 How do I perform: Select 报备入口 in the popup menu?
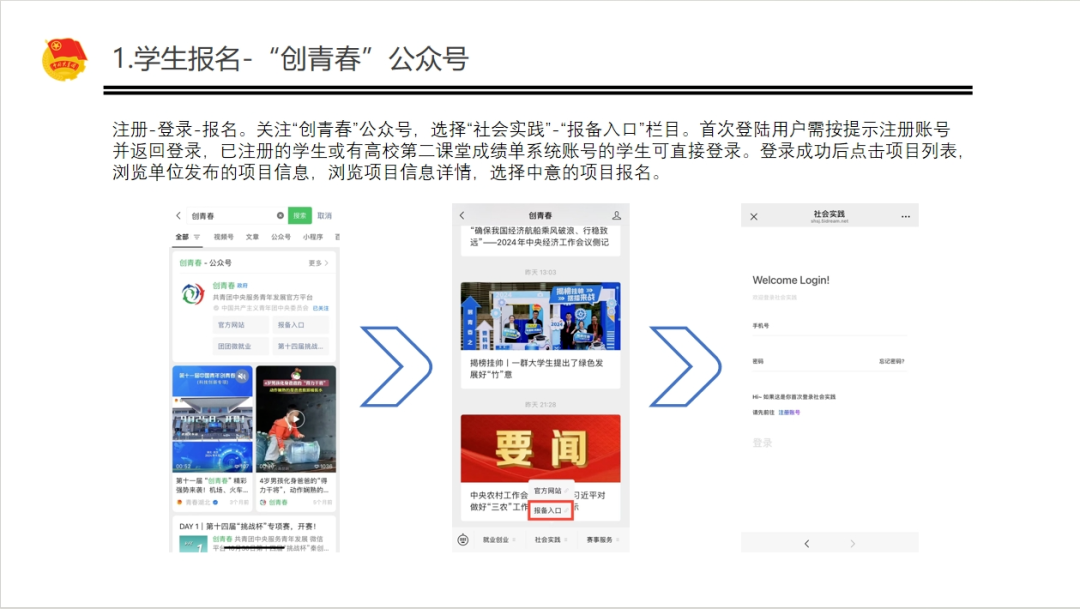(x=549, y=511)
